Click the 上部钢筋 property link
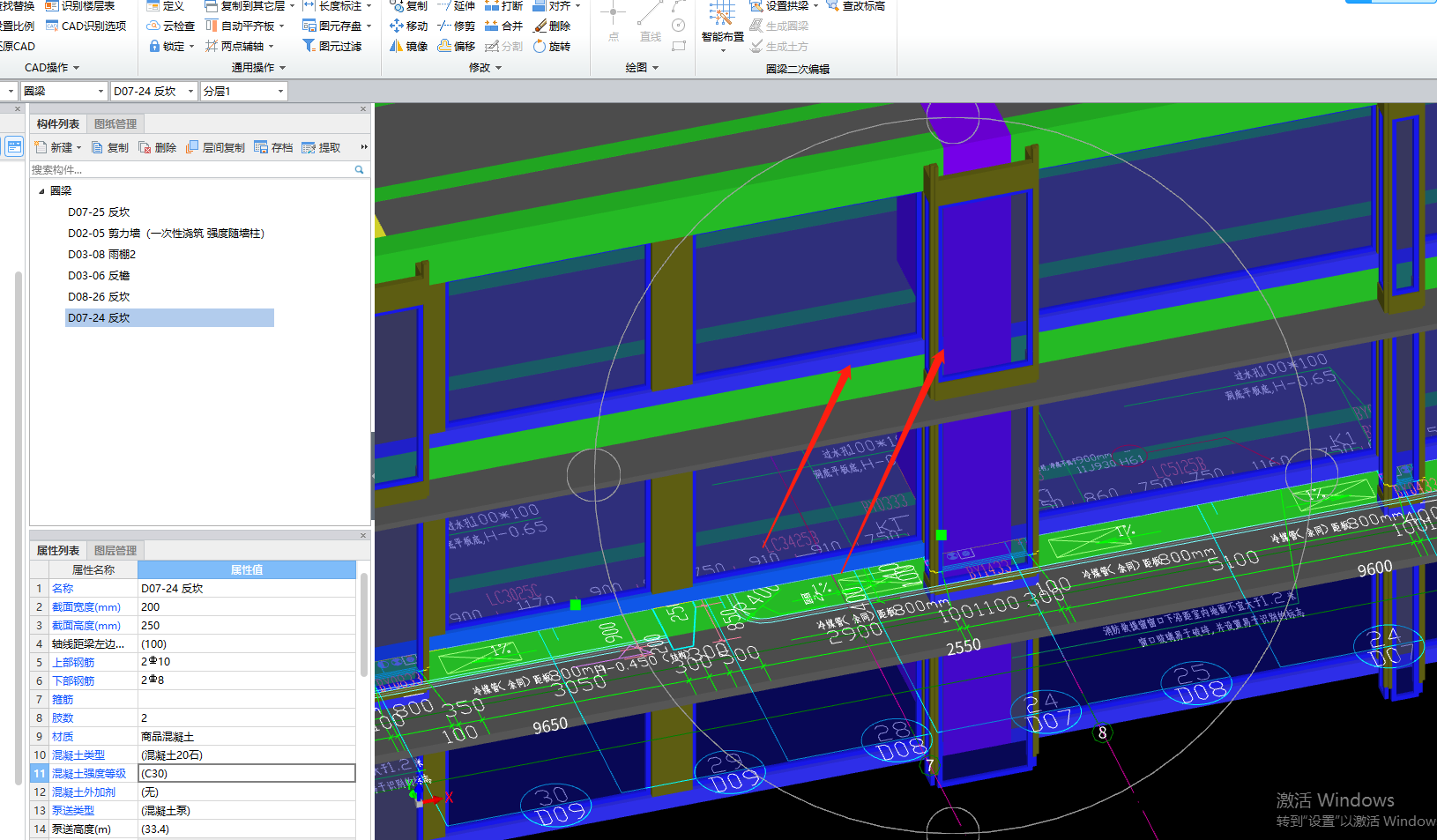Image resolution: width=1437 pixels, height=840 pixels. tap(73, 662)
